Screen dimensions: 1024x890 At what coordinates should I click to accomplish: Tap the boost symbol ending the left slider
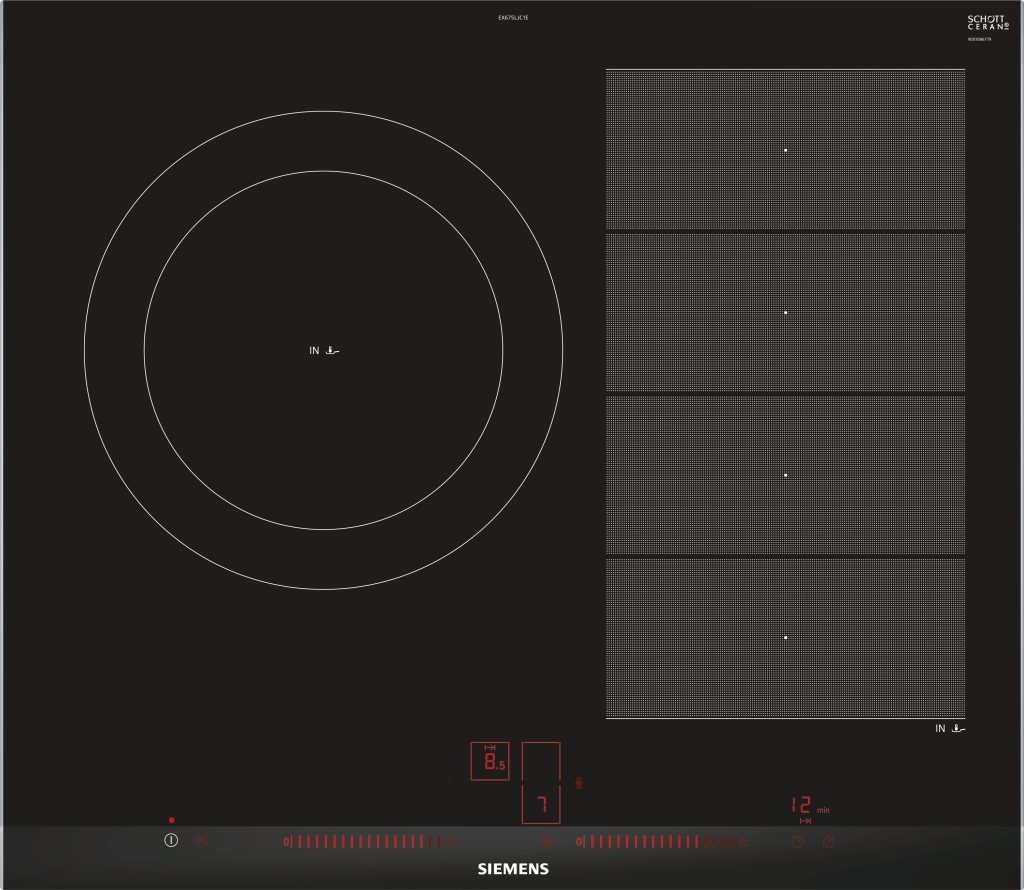click(x=451, y=842)
